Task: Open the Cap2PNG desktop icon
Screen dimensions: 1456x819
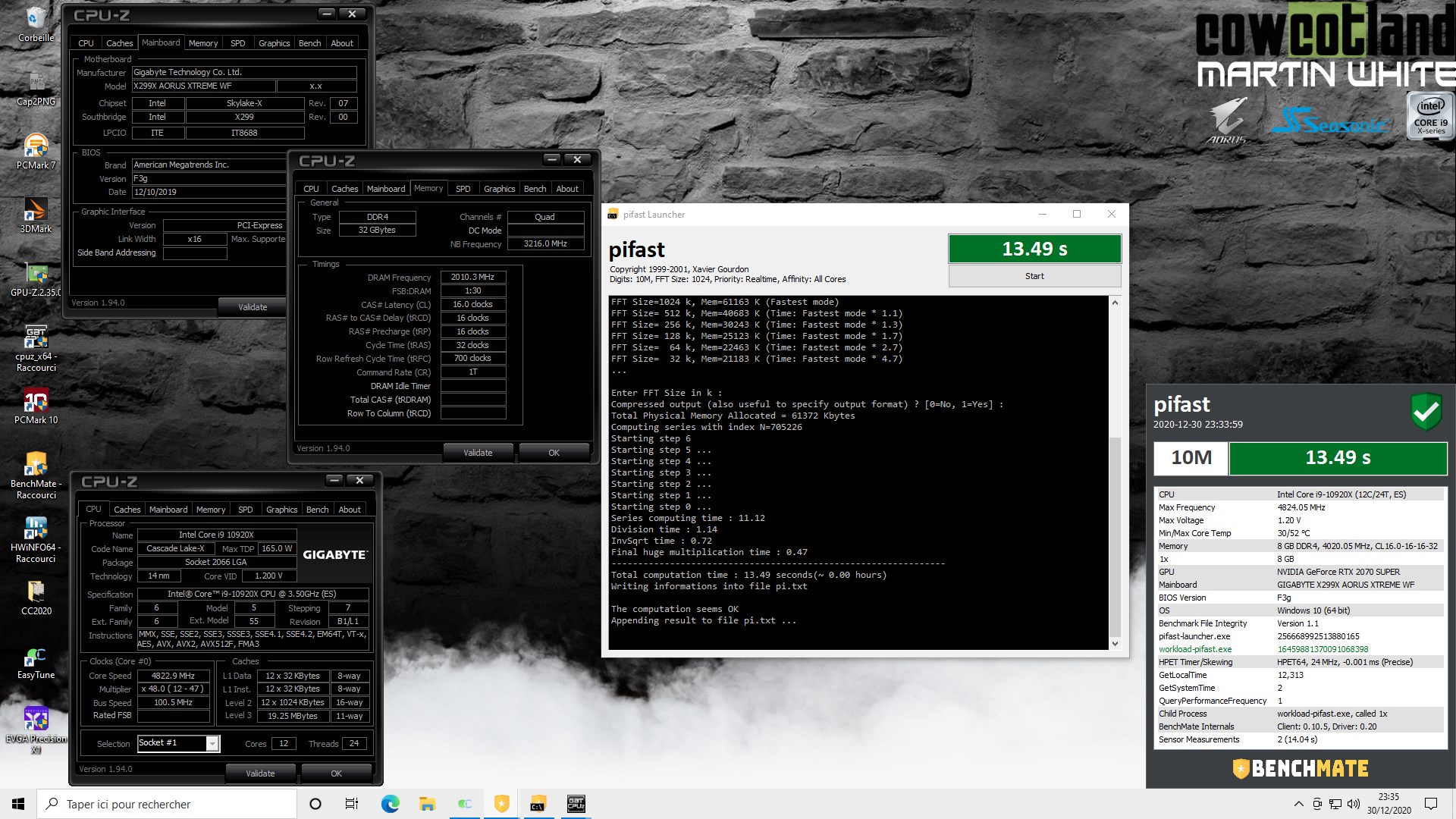Action: coord(36,87)
